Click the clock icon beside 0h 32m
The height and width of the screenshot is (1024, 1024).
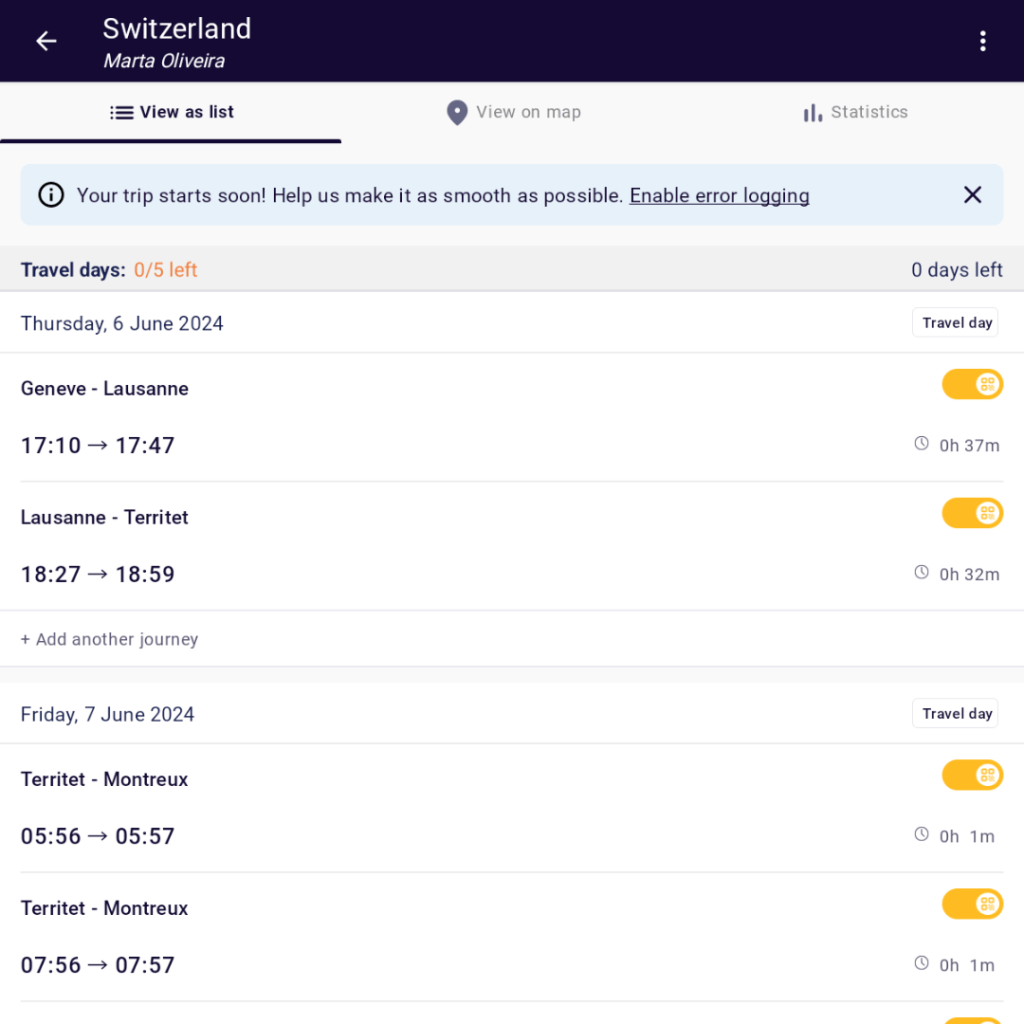pos(922,572)
